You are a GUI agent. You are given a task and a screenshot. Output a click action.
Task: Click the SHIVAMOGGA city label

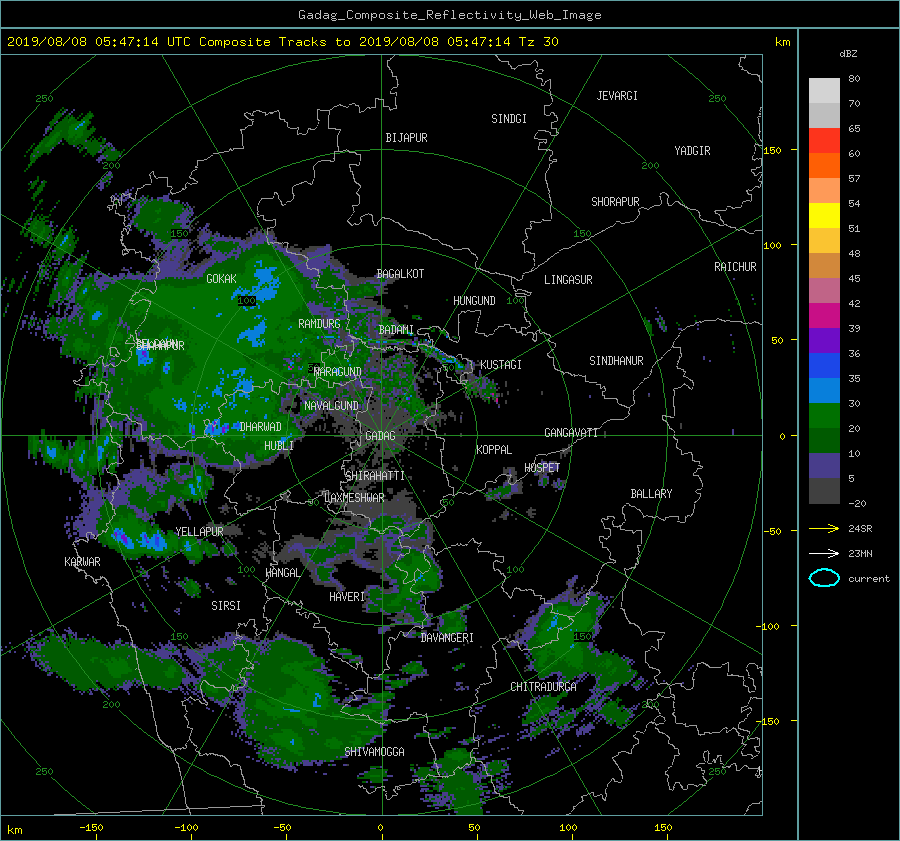[374, 752]
